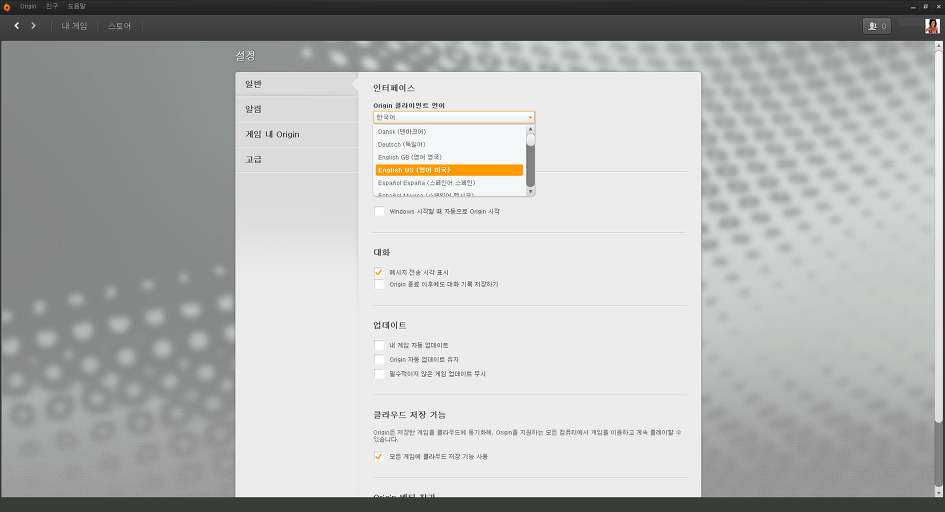This screenshot has width=945, height=512.
Task: Click the language list scrollbar thumb
Action: coord(530,140)
